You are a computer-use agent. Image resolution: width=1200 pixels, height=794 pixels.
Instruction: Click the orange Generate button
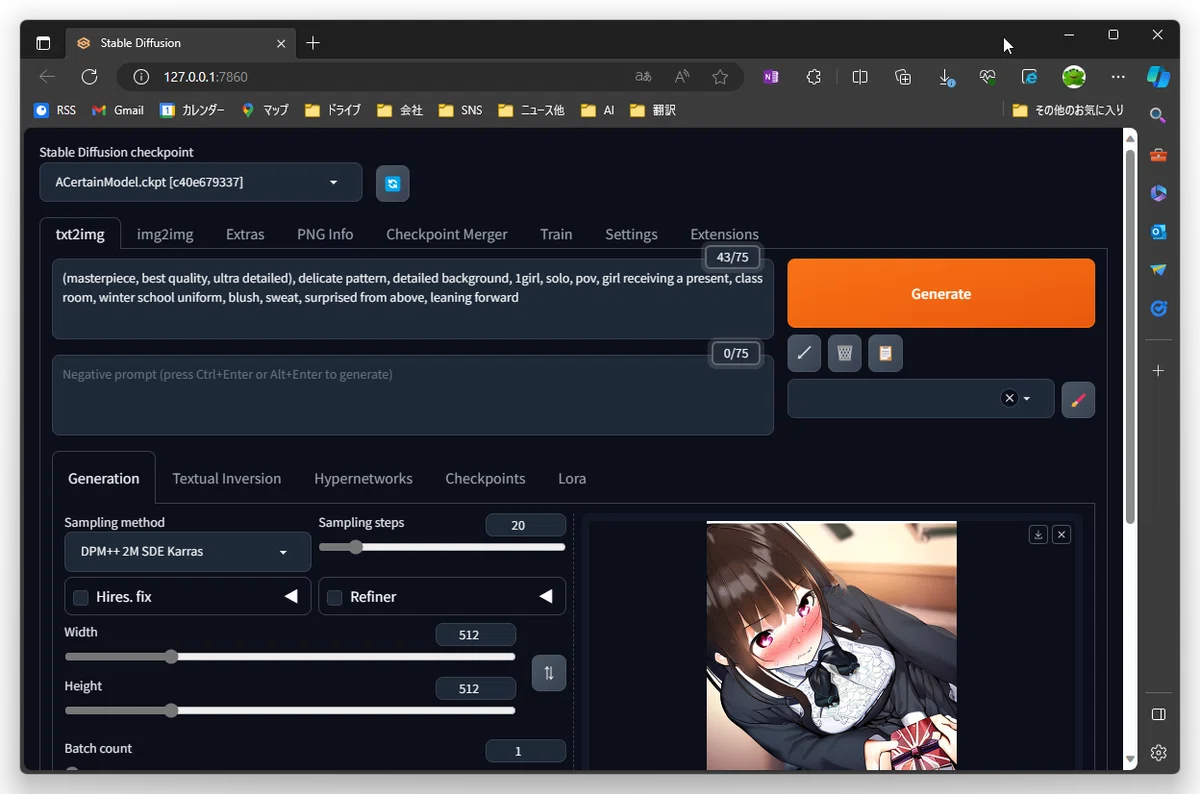coord(941,293)
